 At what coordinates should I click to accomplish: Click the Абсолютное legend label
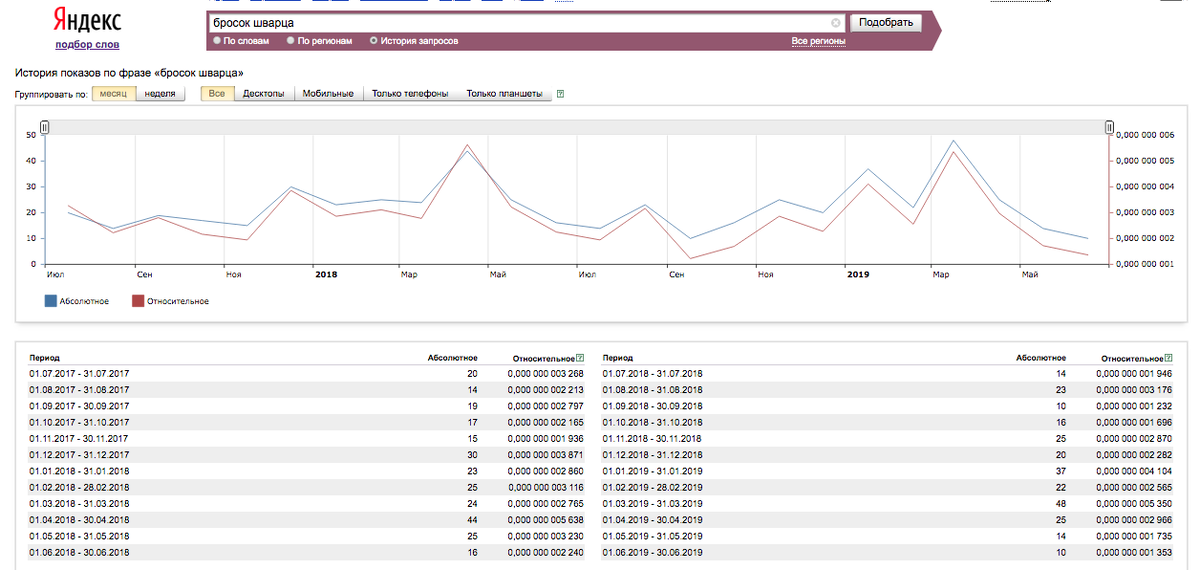click(x=85, y=300)
